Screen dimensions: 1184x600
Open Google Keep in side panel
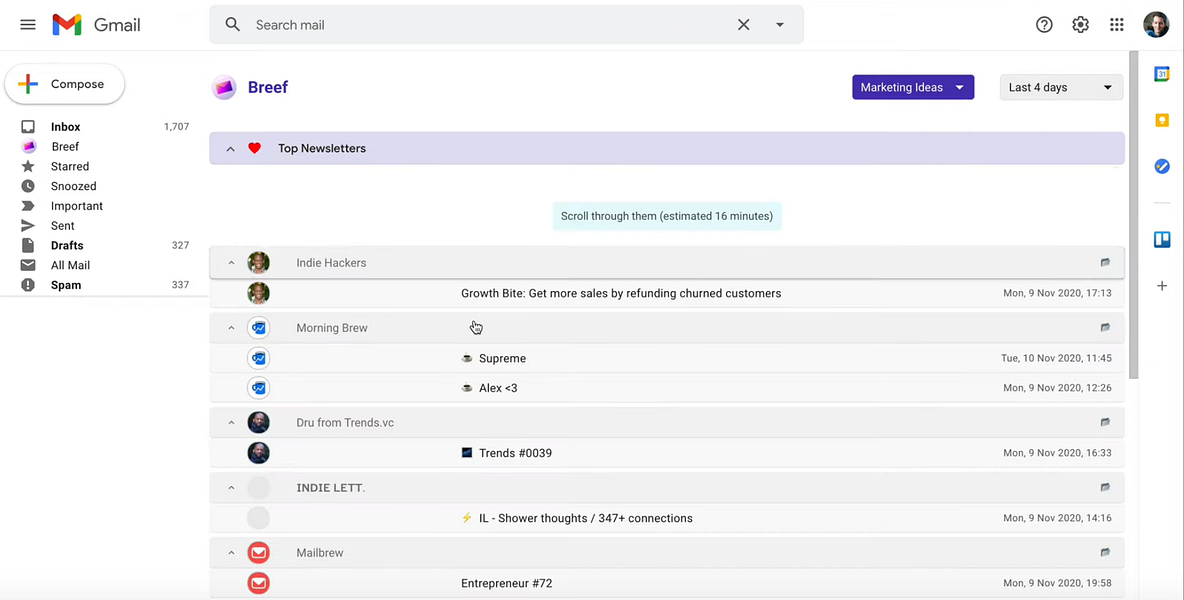(1162, 120)
